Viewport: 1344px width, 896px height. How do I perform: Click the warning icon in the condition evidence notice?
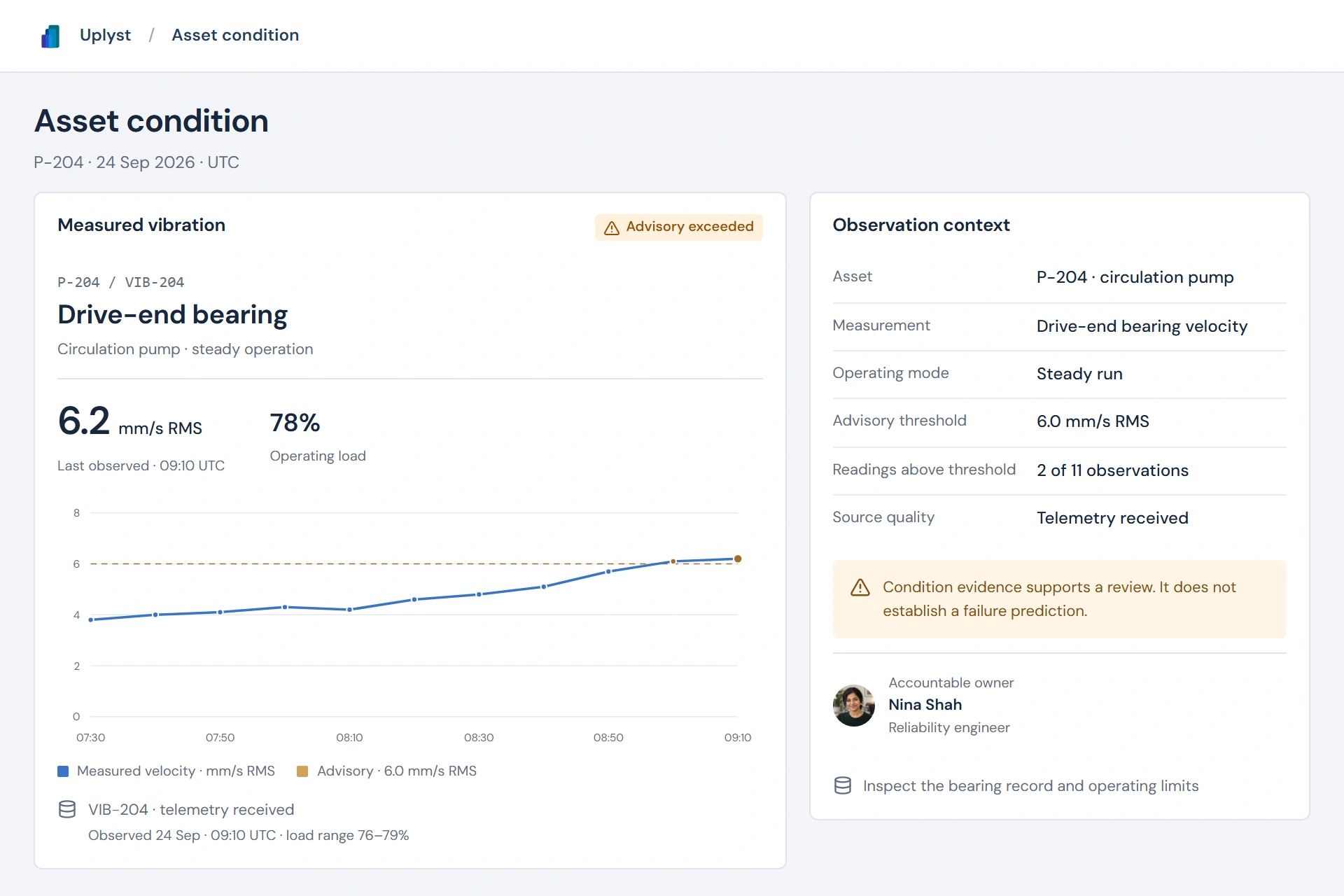[x=860, y=587]
